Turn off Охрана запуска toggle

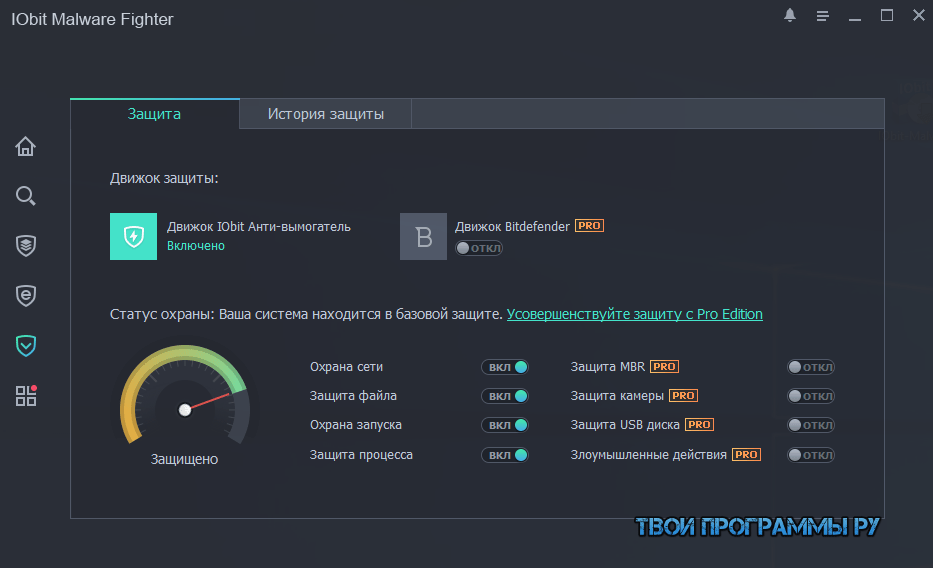click(x=505, y=425)
